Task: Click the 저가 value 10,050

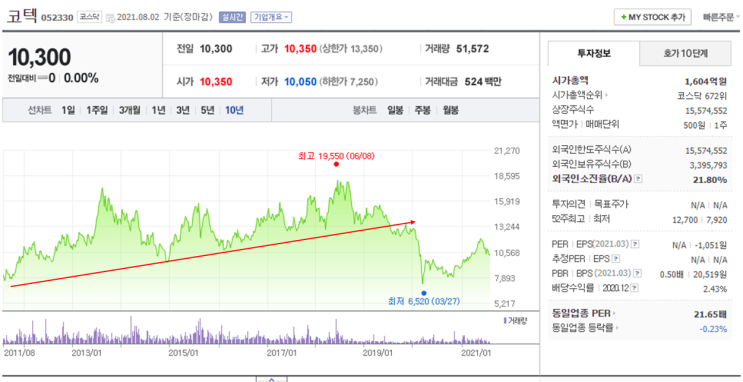Action: coord(300,82)
